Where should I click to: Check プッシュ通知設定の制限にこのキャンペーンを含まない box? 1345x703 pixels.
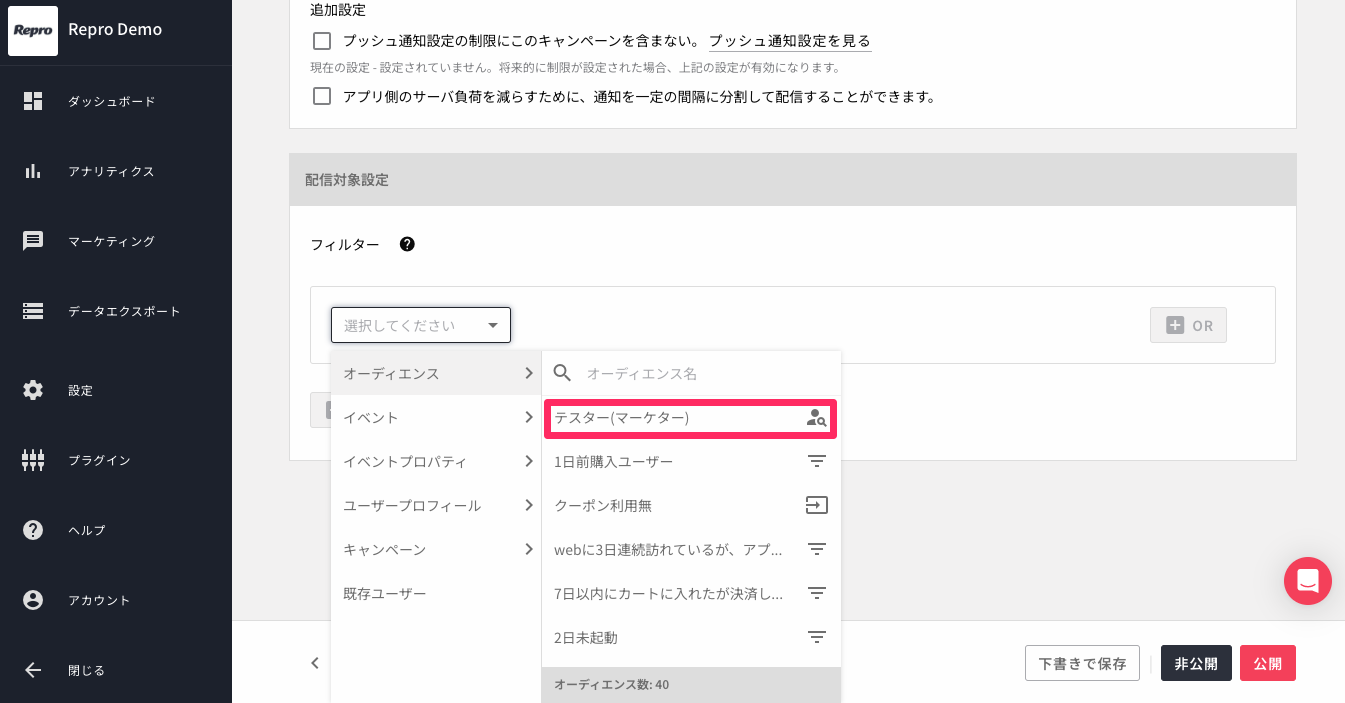pos(322,41)
